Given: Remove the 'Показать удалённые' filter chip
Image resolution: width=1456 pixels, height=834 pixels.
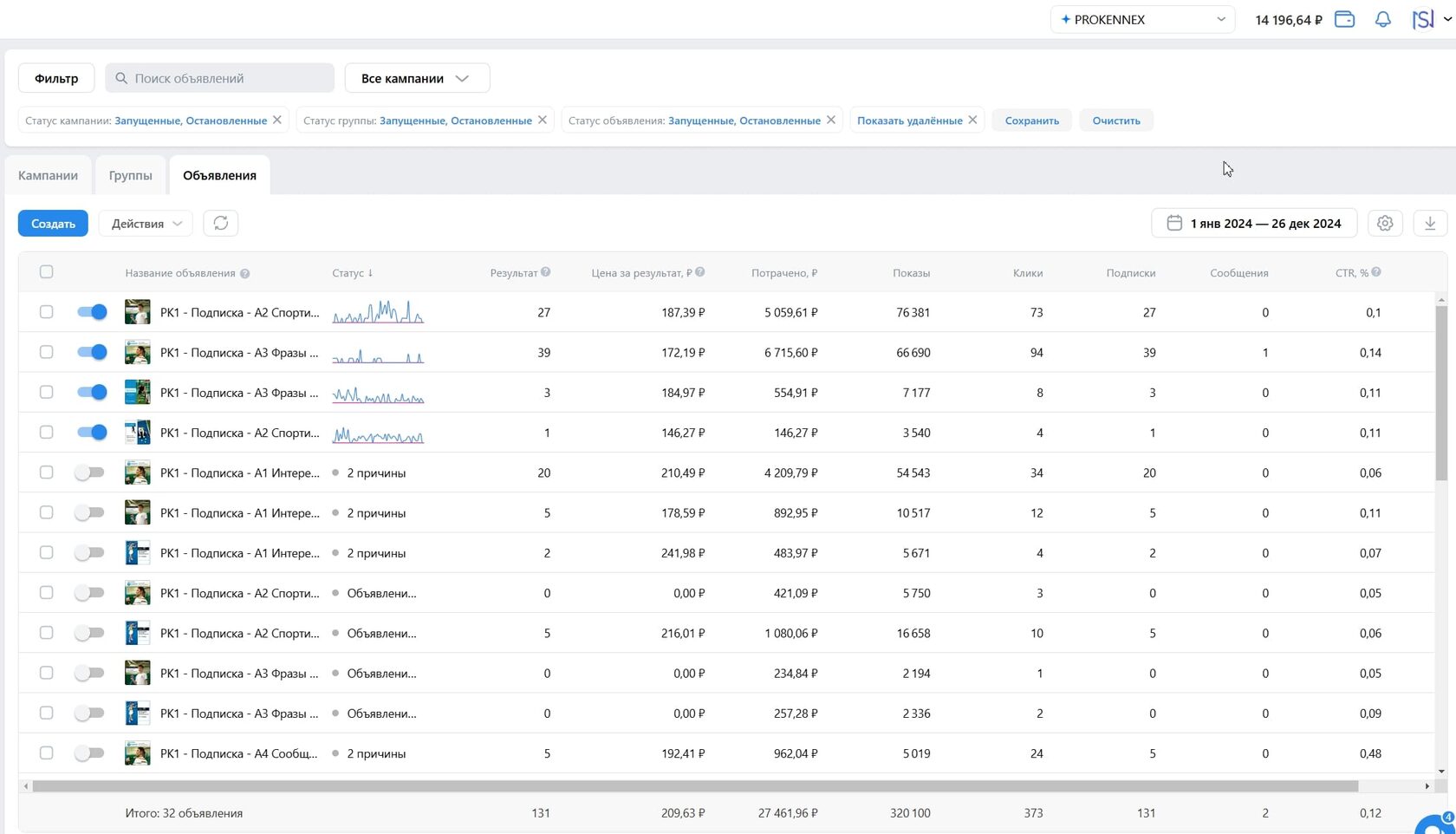Looking at the screenshot, I should point(972,121).
